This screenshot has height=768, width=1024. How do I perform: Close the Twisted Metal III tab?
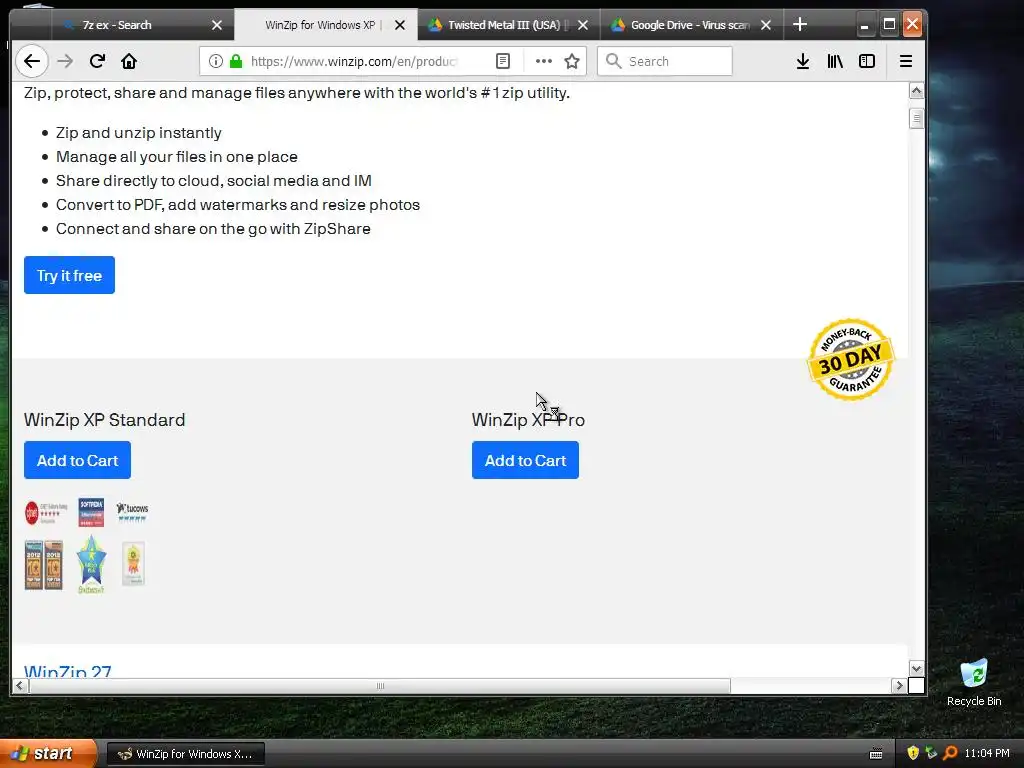tap(583, 25)
